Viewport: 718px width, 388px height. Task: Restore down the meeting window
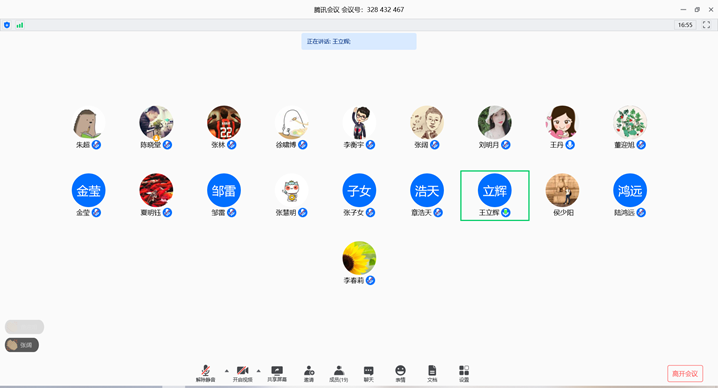tap(697, 10)
